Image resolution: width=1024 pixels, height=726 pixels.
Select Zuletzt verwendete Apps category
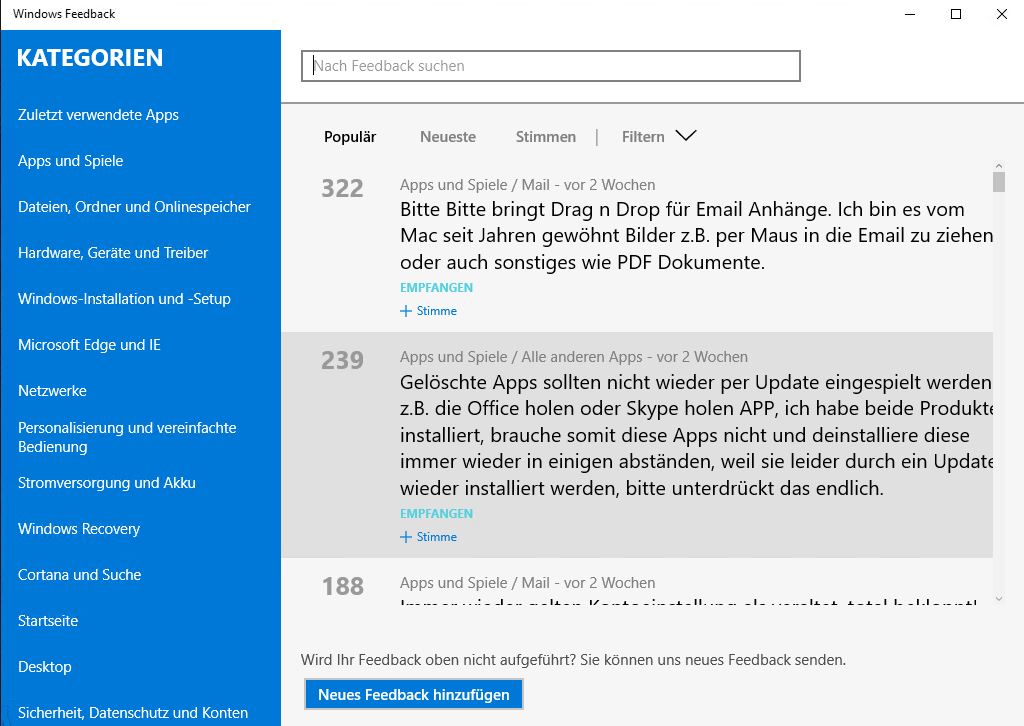tap(98, 115)
